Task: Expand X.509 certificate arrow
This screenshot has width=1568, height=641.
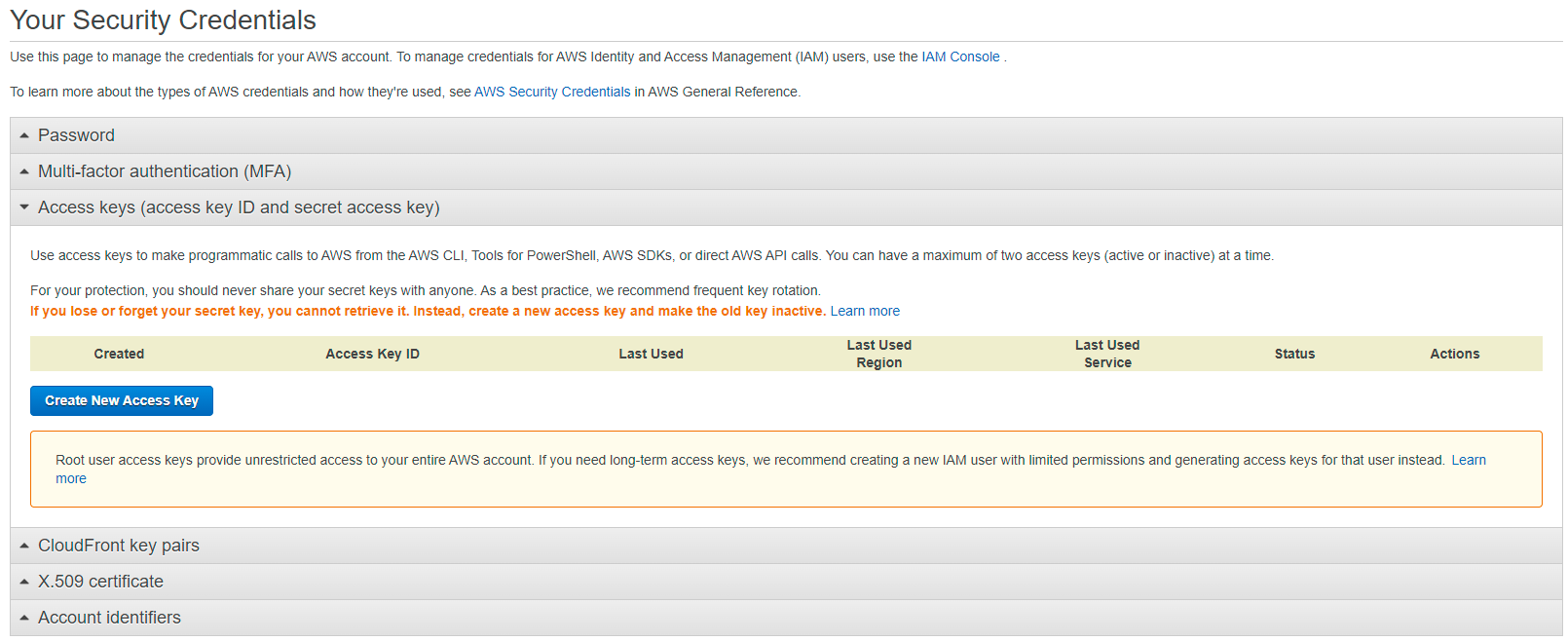Action: coord(24,582)
